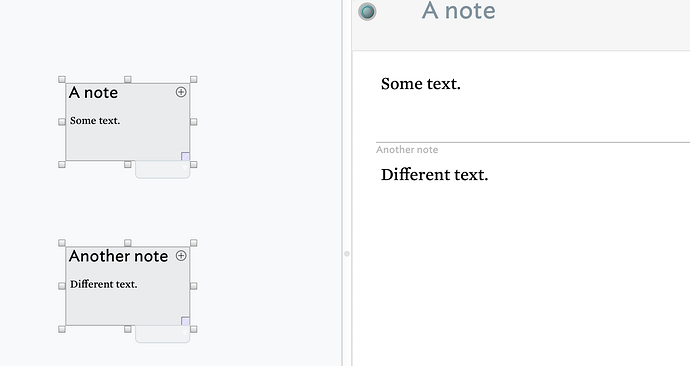The width and height of the screenshot is (690, 366).
Task: Open the pull-down tab beneath 'Another note' box
Action: click(x=162, y=334)
